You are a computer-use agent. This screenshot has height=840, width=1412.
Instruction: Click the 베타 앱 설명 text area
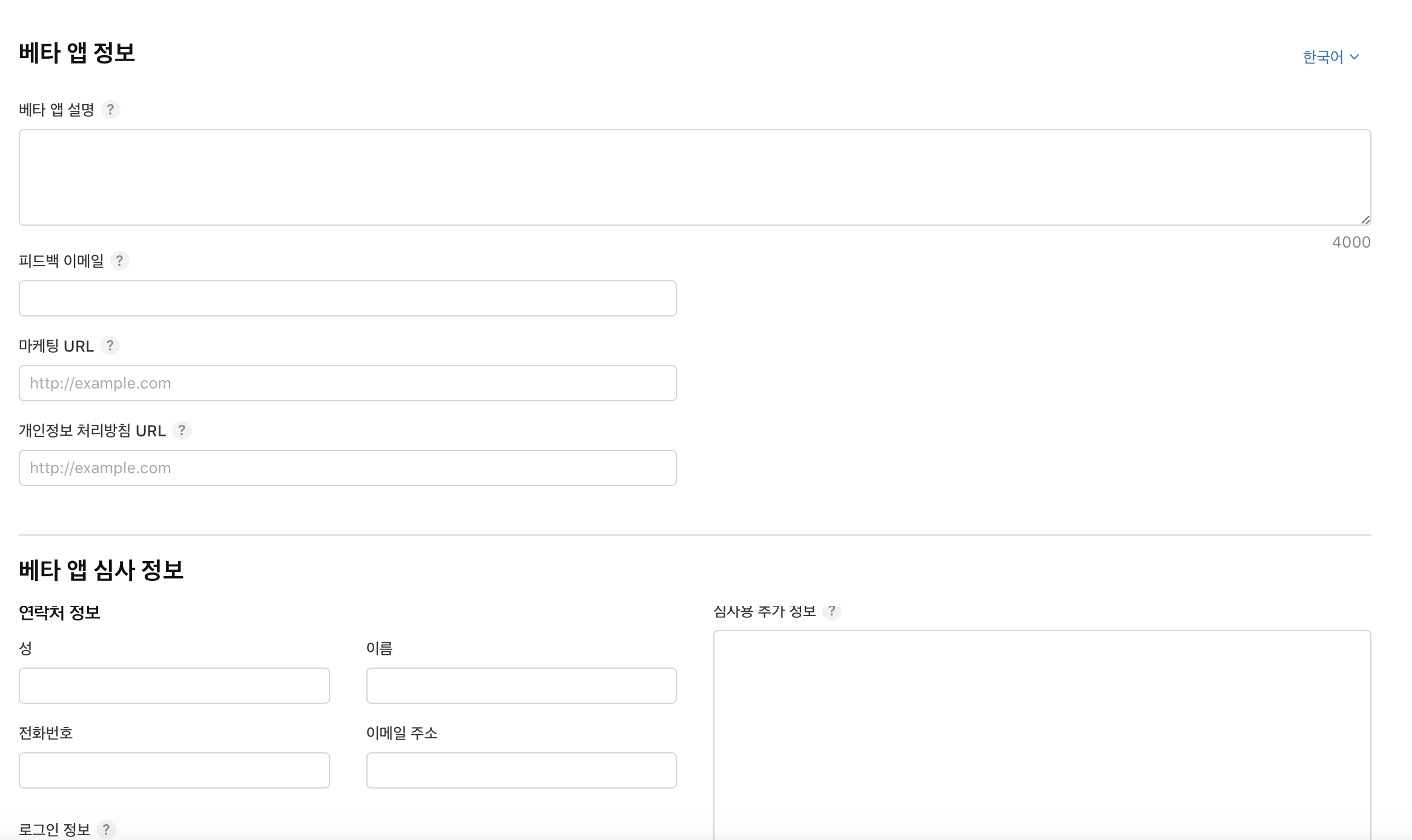[694, 177]
